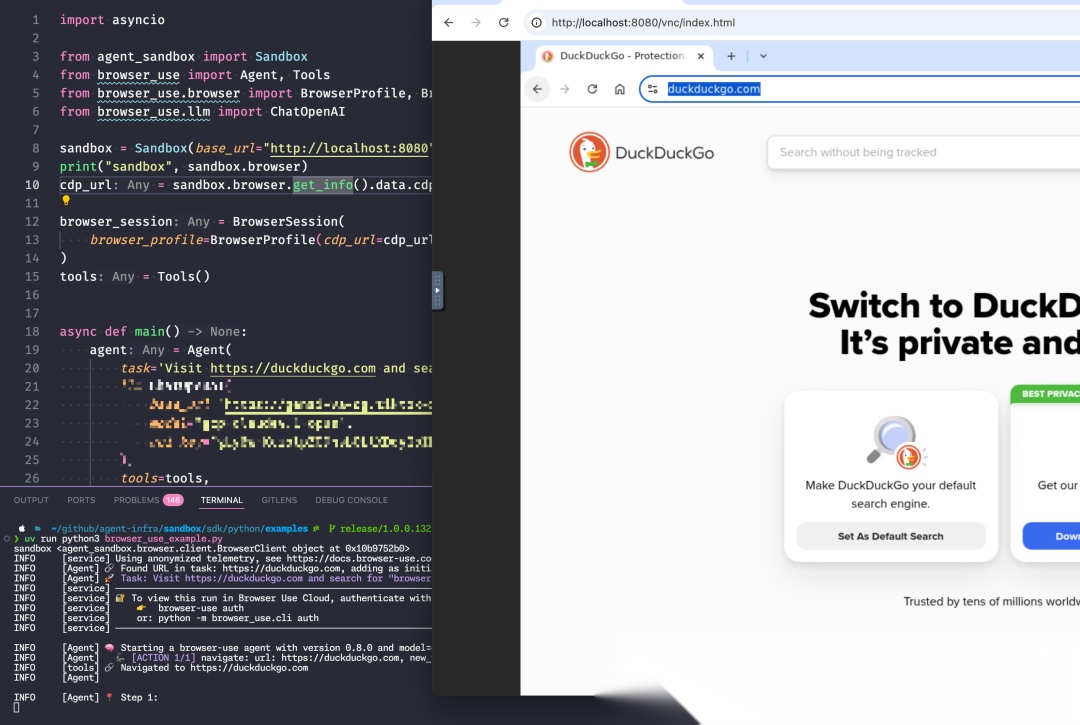
Task: Focus the Search without being tracked box
Action: point(923,152)
